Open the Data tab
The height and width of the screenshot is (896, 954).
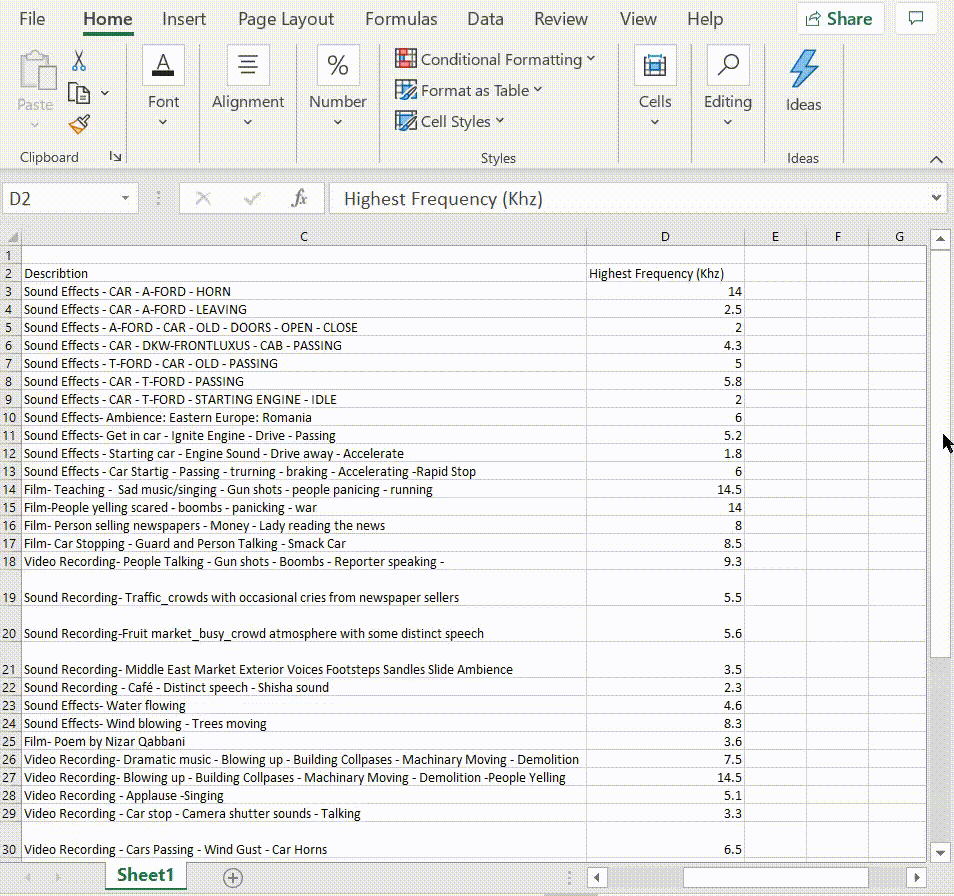(485, 19)
